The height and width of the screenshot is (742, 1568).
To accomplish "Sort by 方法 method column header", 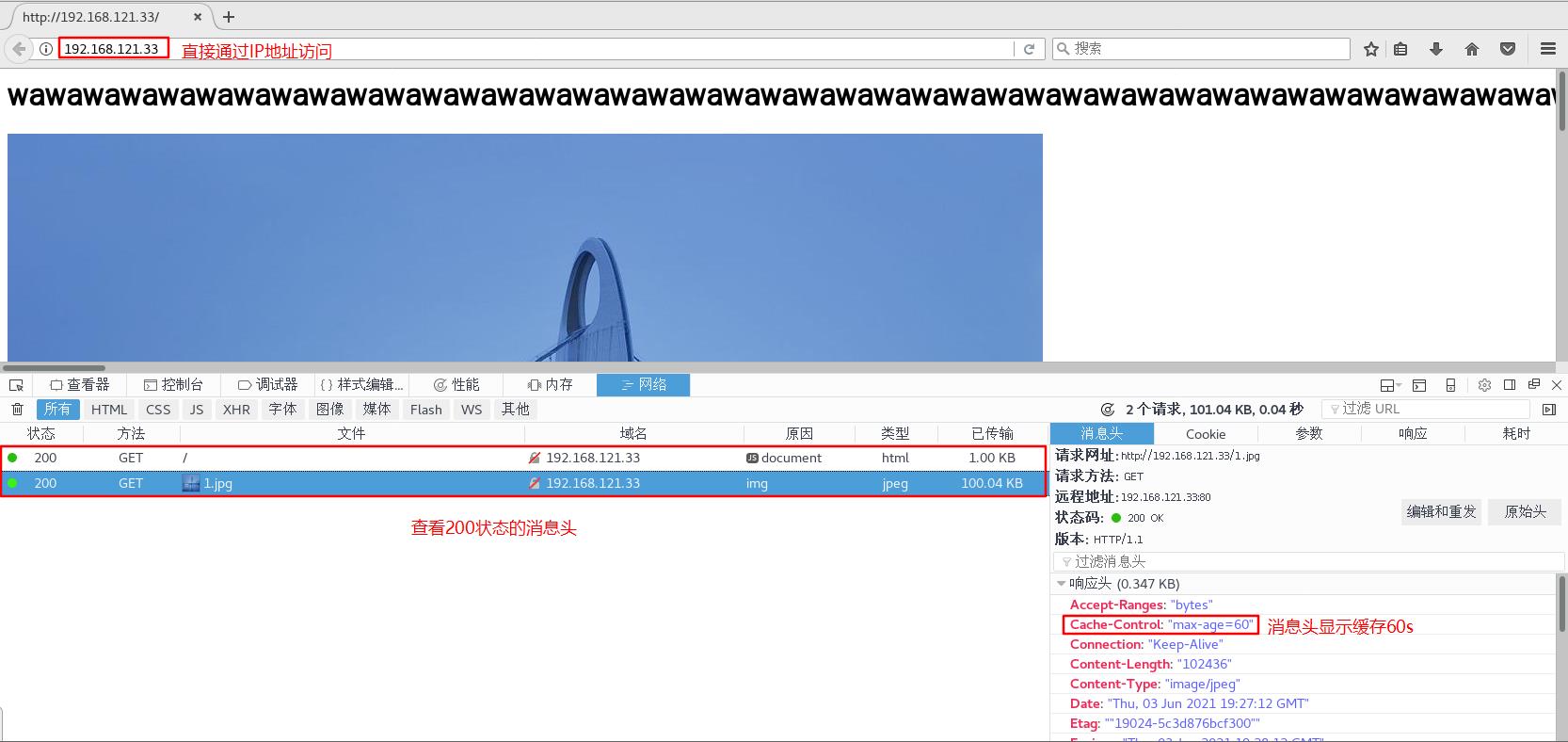I will 131,434.
